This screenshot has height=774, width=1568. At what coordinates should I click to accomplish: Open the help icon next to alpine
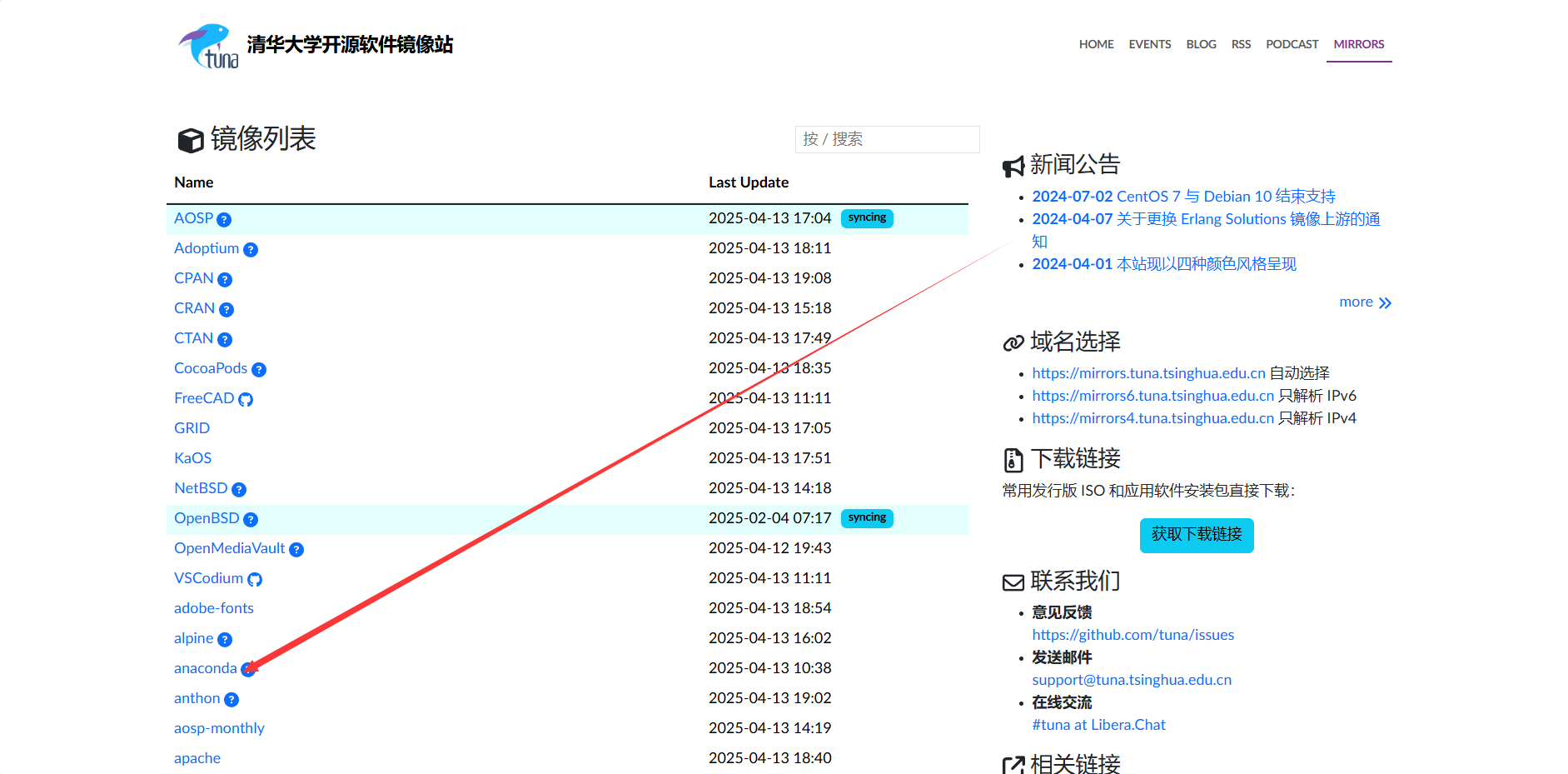225,640
